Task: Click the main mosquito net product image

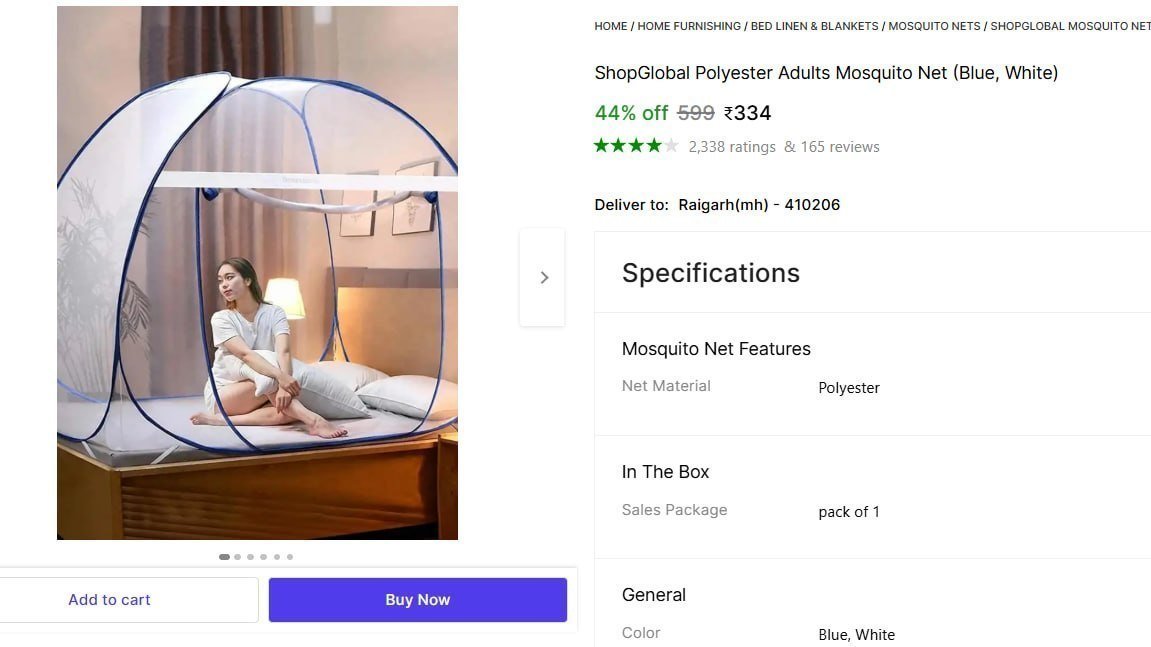Action: point(258,273)
